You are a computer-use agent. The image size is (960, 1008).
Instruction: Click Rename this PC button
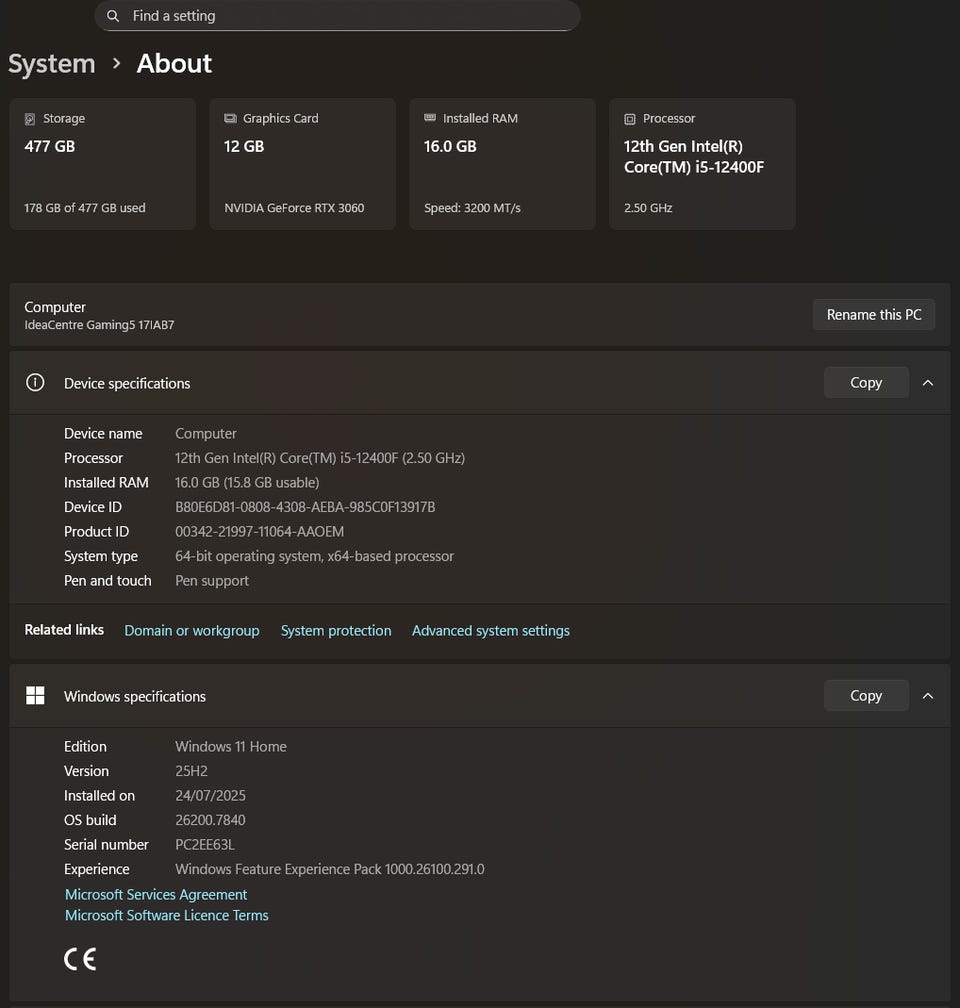(x=873, y=315)
